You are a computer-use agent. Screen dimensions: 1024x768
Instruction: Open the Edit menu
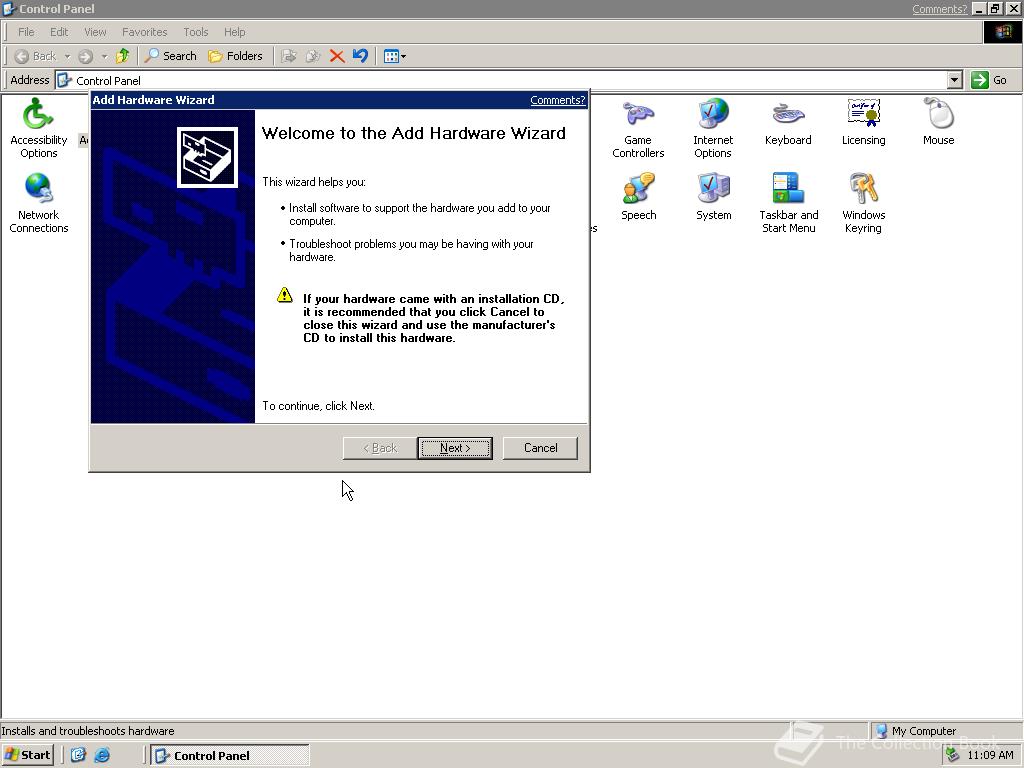click(x=59, y=32)
